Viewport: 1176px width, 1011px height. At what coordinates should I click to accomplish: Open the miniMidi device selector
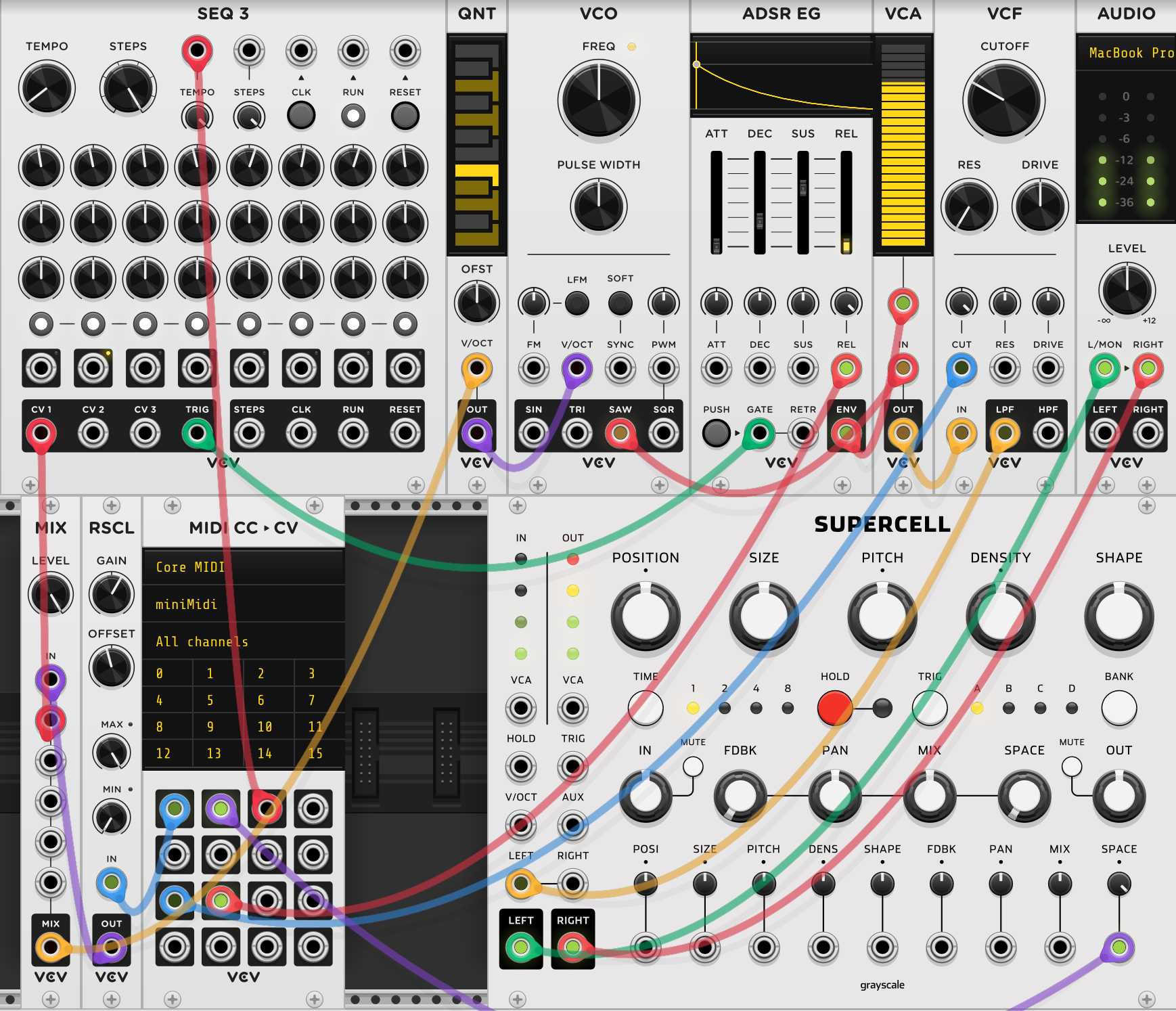pos(244,604)
